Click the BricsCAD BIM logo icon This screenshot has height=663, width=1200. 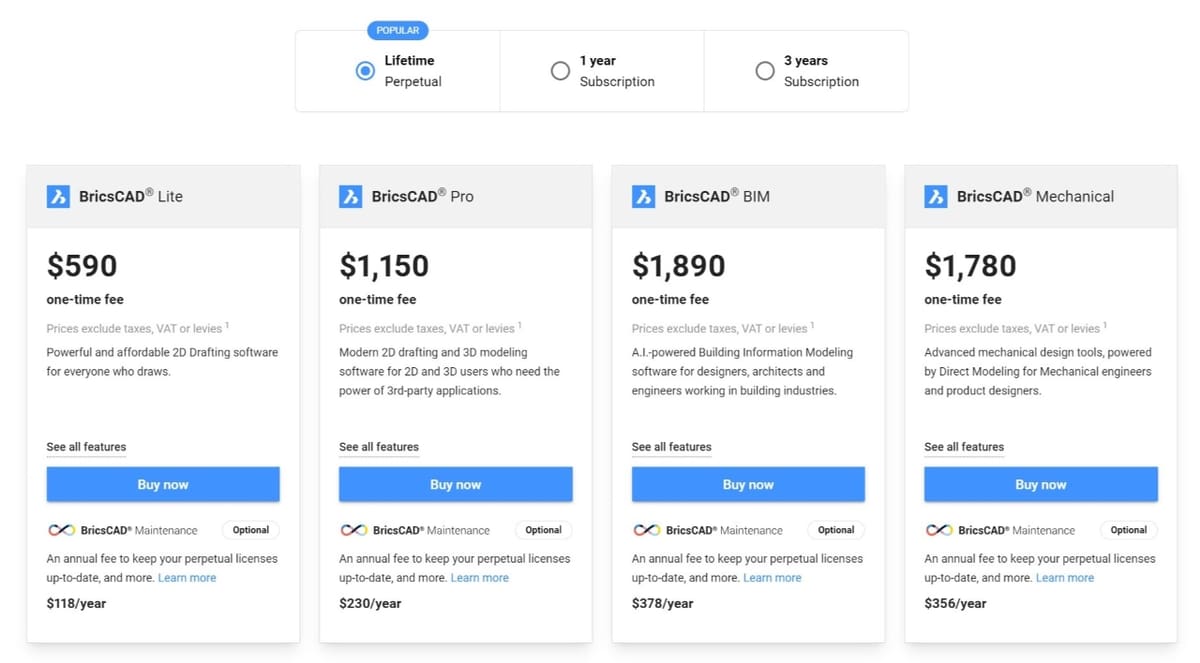point(643,196)
